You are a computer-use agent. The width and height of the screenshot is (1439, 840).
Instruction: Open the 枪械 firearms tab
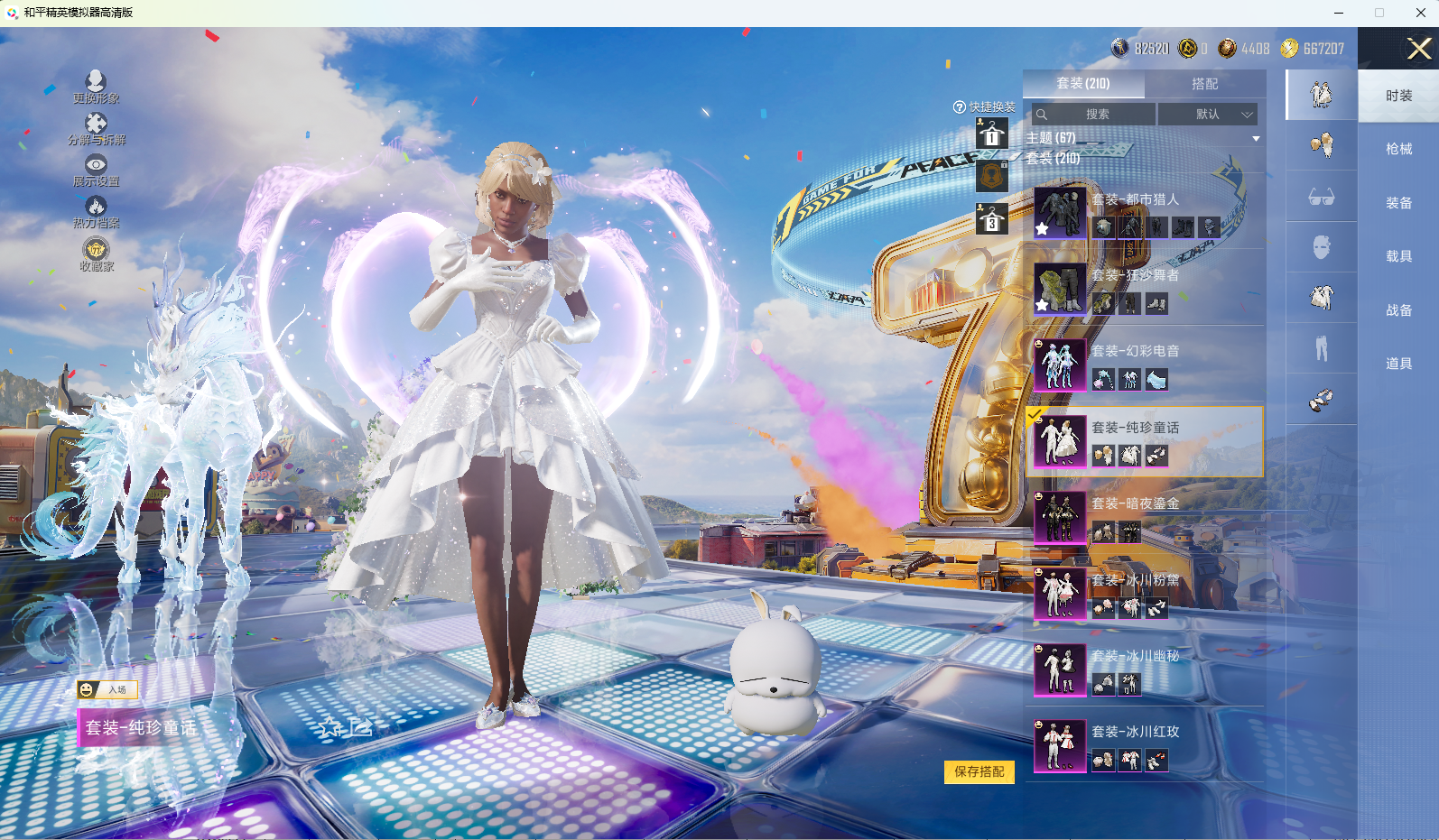(1398, 149)
